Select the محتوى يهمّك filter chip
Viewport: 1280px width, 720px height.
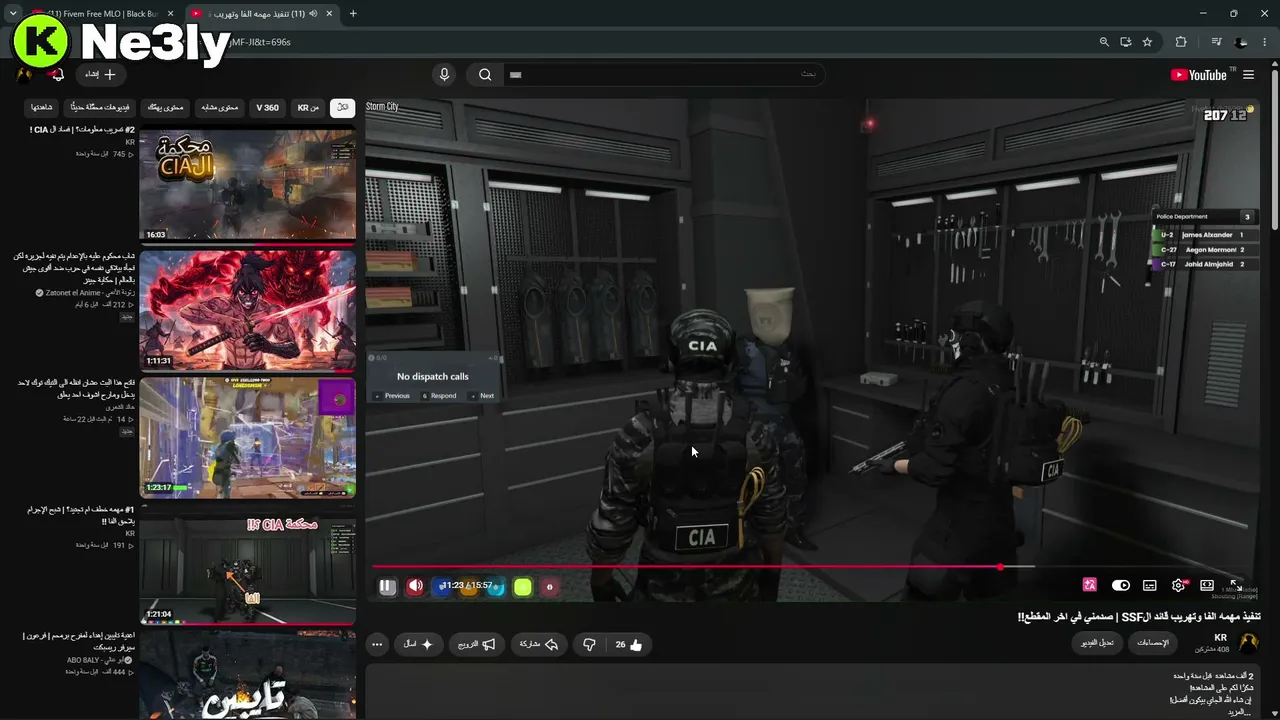(165, 107)
